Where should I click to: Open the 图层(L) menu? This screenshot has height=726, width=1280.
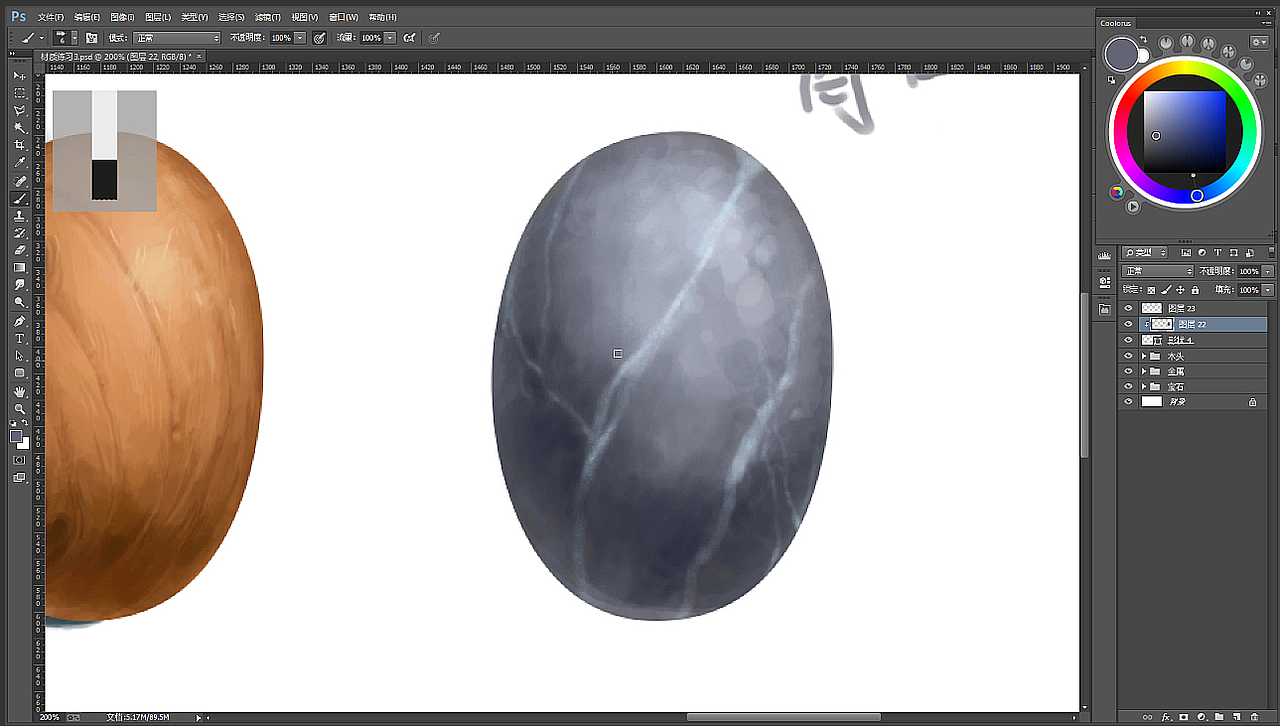[x=158, y=17]
